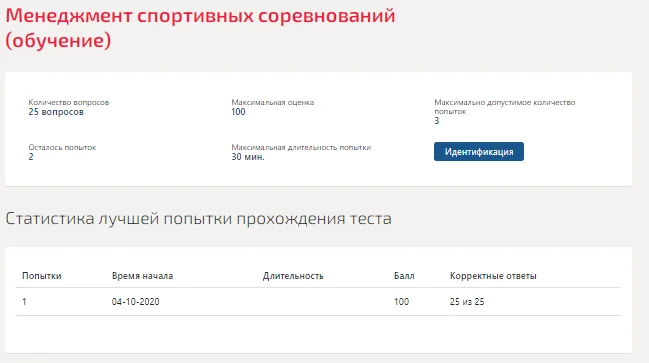Click the Максимальная оценка label
This screenshot has height=363, width=649.
273,102
